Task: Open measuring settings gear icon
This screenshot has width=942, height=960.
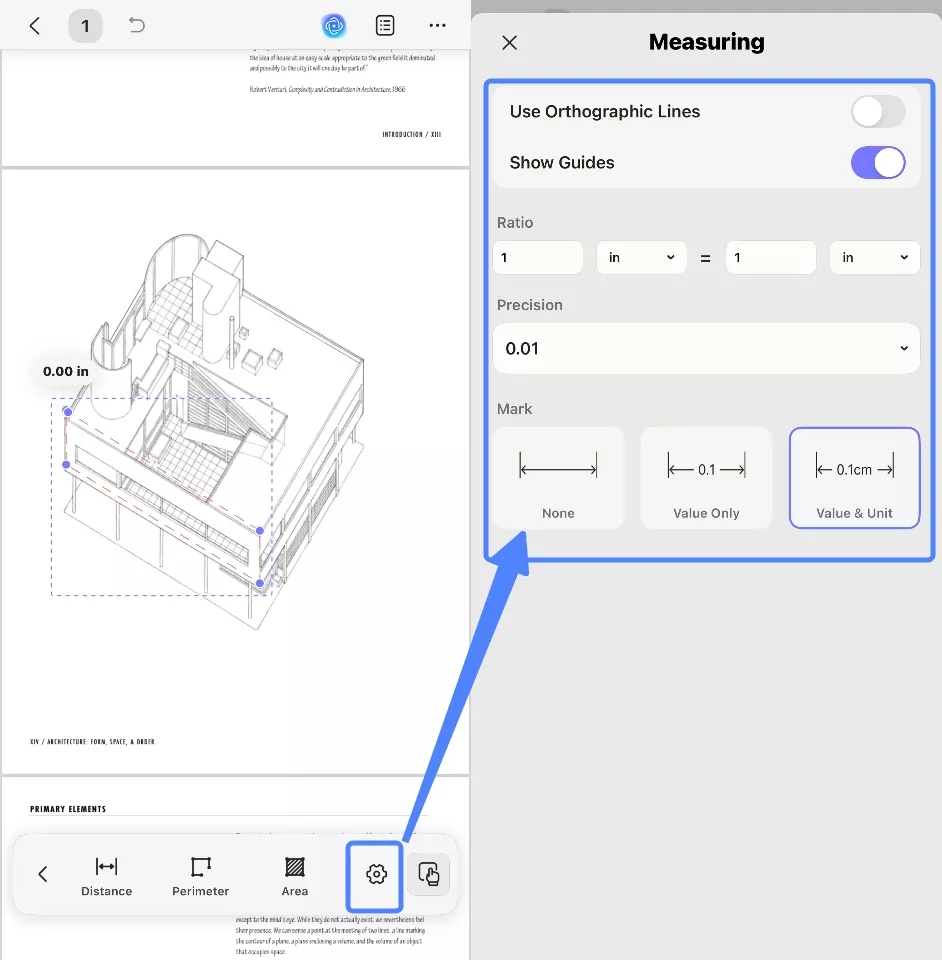Action: pyautogui.click(x=376, y=874)
